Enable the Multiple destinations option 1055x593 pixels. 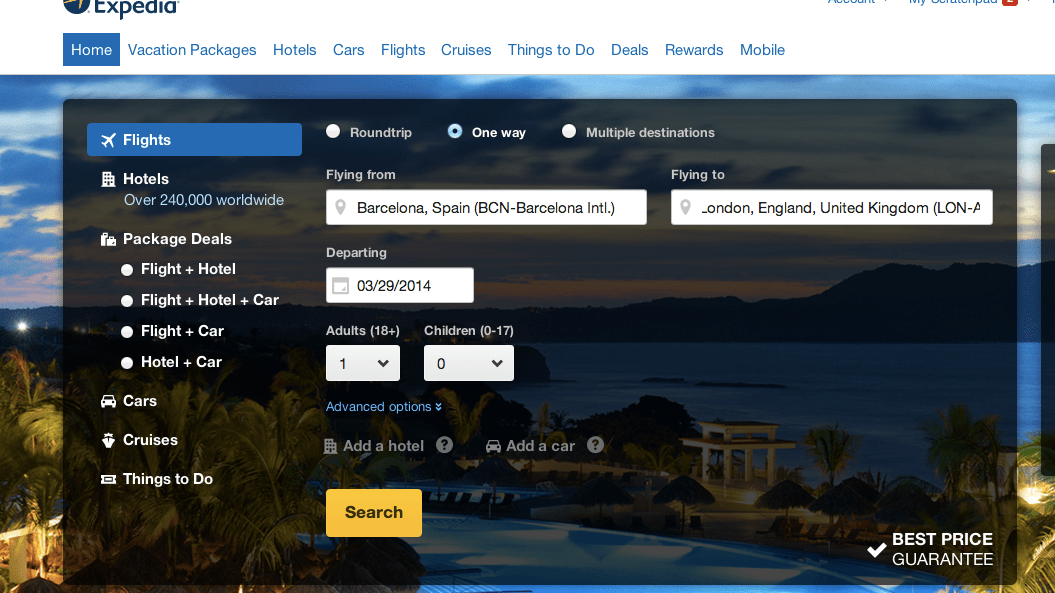568,131
